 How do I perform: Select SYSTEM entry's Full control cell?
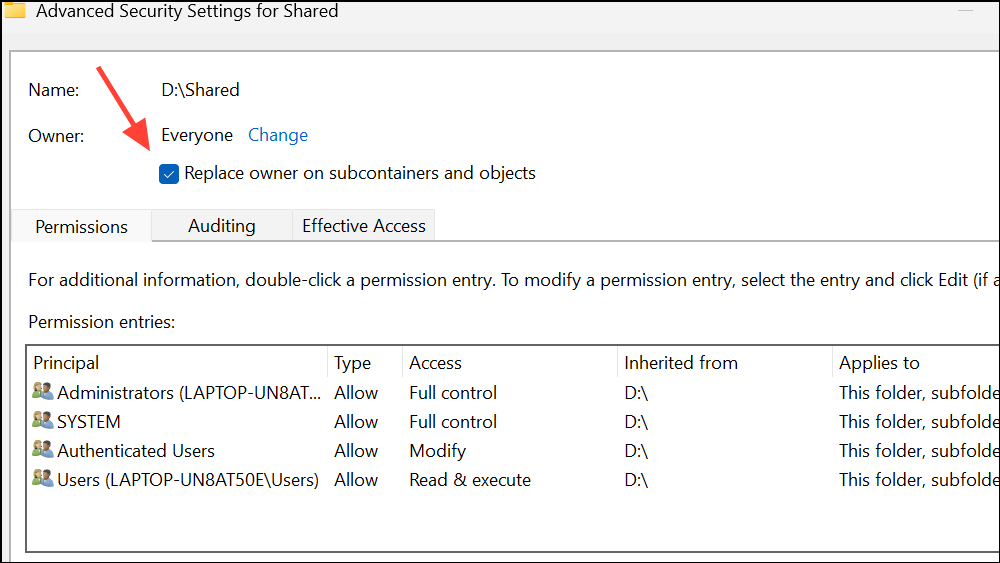click(x=453, y=422)
